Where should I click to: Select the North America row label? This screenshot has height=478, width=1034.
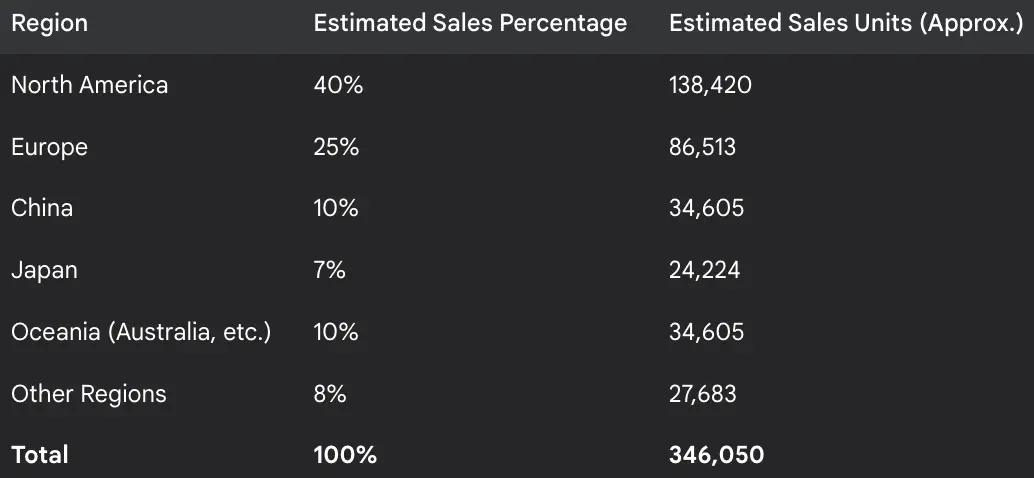[x=89, y=85]
